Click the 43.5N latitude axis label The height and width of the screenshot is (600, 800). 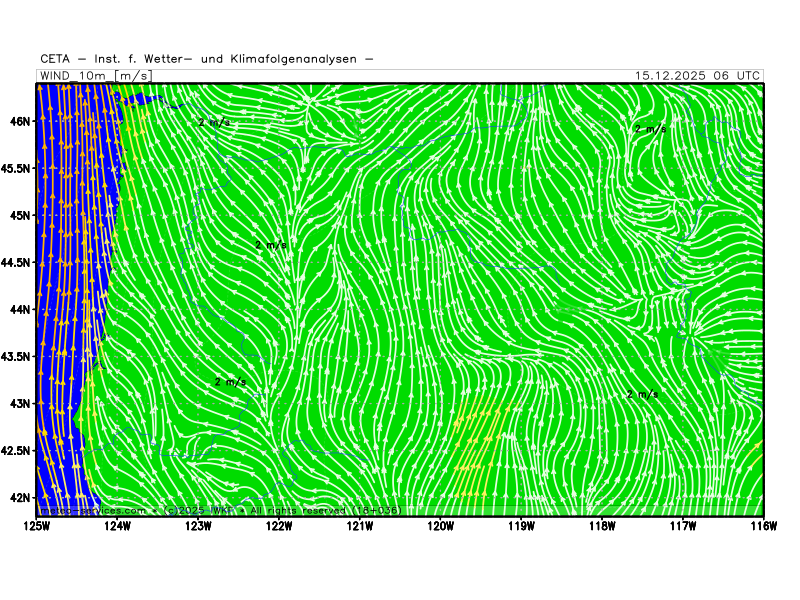[x=15, y=356]
